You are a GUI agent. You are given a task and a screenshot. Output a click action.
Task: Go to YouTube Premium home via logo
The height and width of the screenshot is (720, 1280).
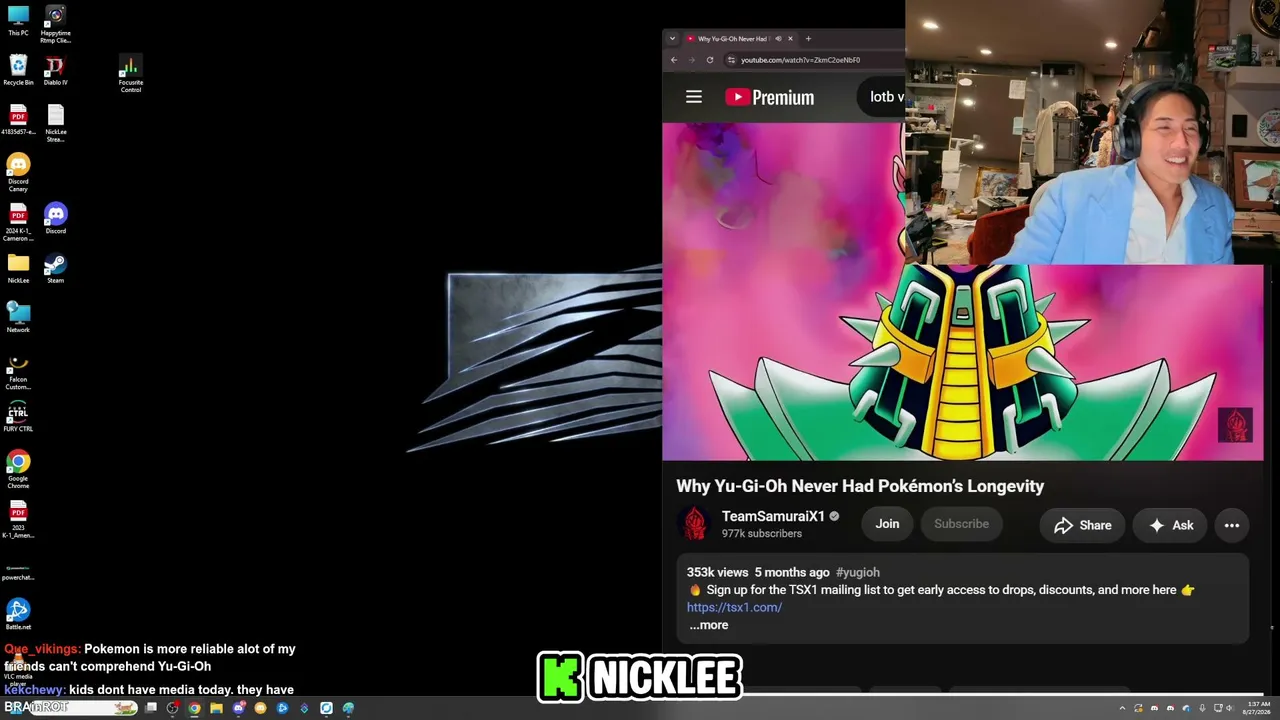pyautogui.click(x=769, y=97)
